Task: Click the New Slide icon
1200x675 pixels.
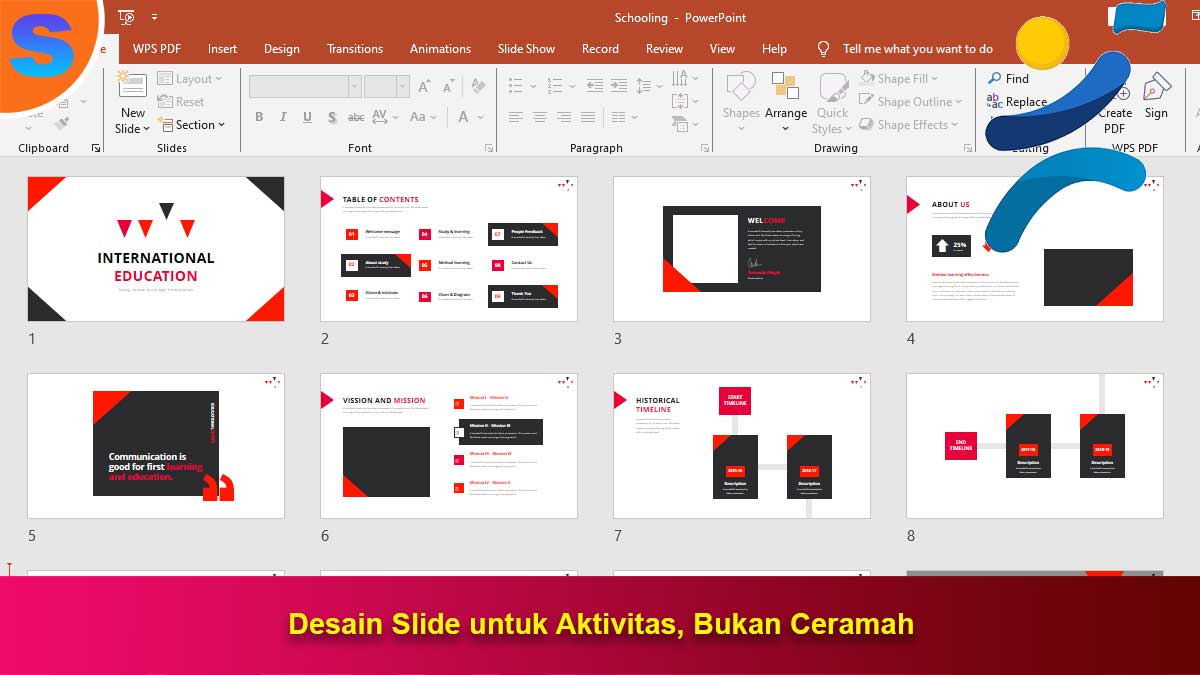Action: pyautogui.click(x=133, y=86)
